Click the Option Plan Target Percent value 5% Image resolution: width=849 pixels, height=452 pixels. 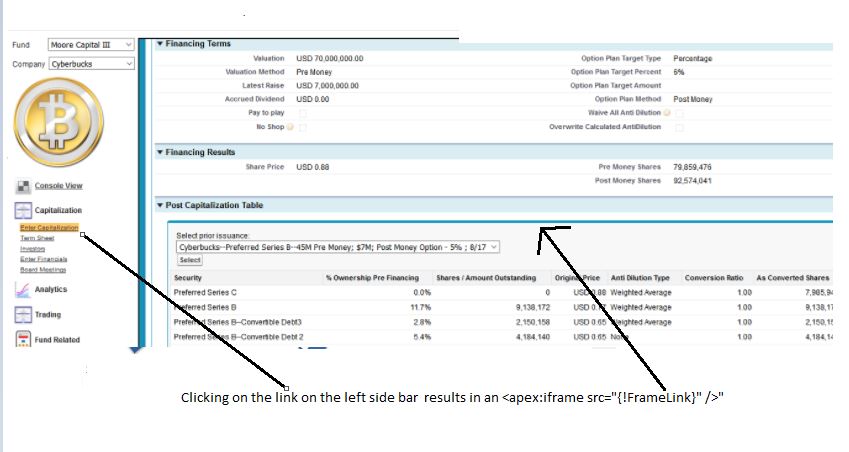click(x=679, y=72)
